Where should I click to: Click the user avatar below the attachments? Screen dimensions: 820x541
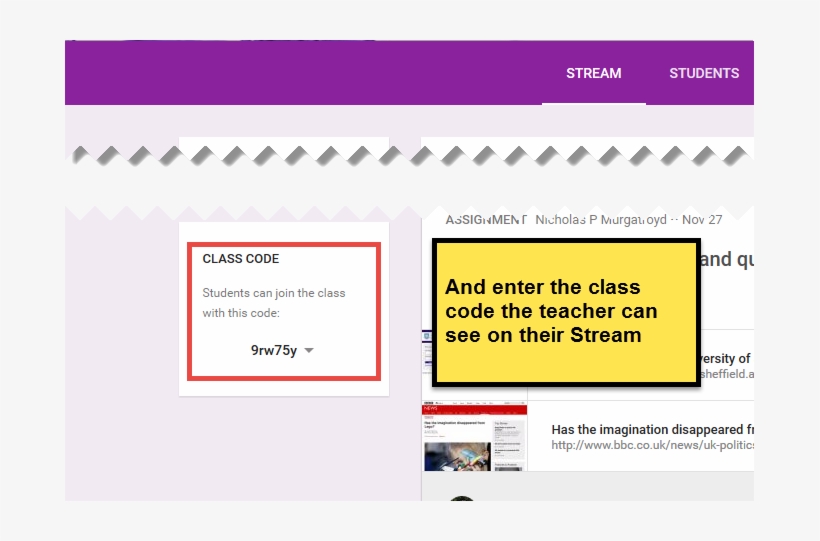pyautogui.click(x=462, y=497)
